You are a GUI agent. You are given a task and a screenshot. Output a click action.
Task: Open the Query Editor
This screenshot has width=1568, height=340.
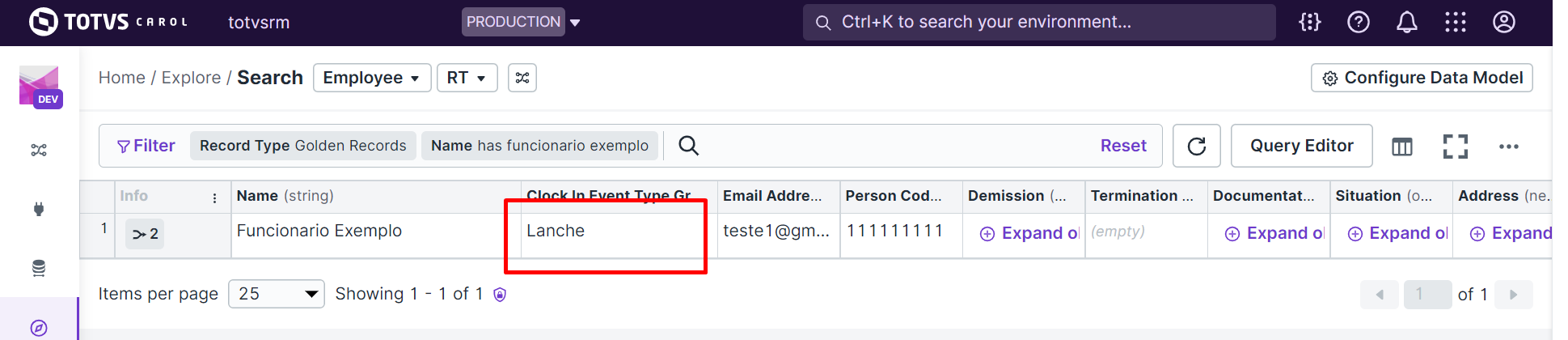coord(1301,146)
